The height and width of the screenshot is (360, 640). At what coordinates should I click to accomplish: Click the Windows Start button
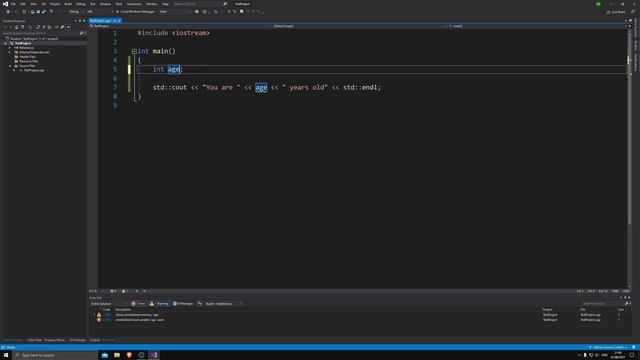tap(6, 355)
